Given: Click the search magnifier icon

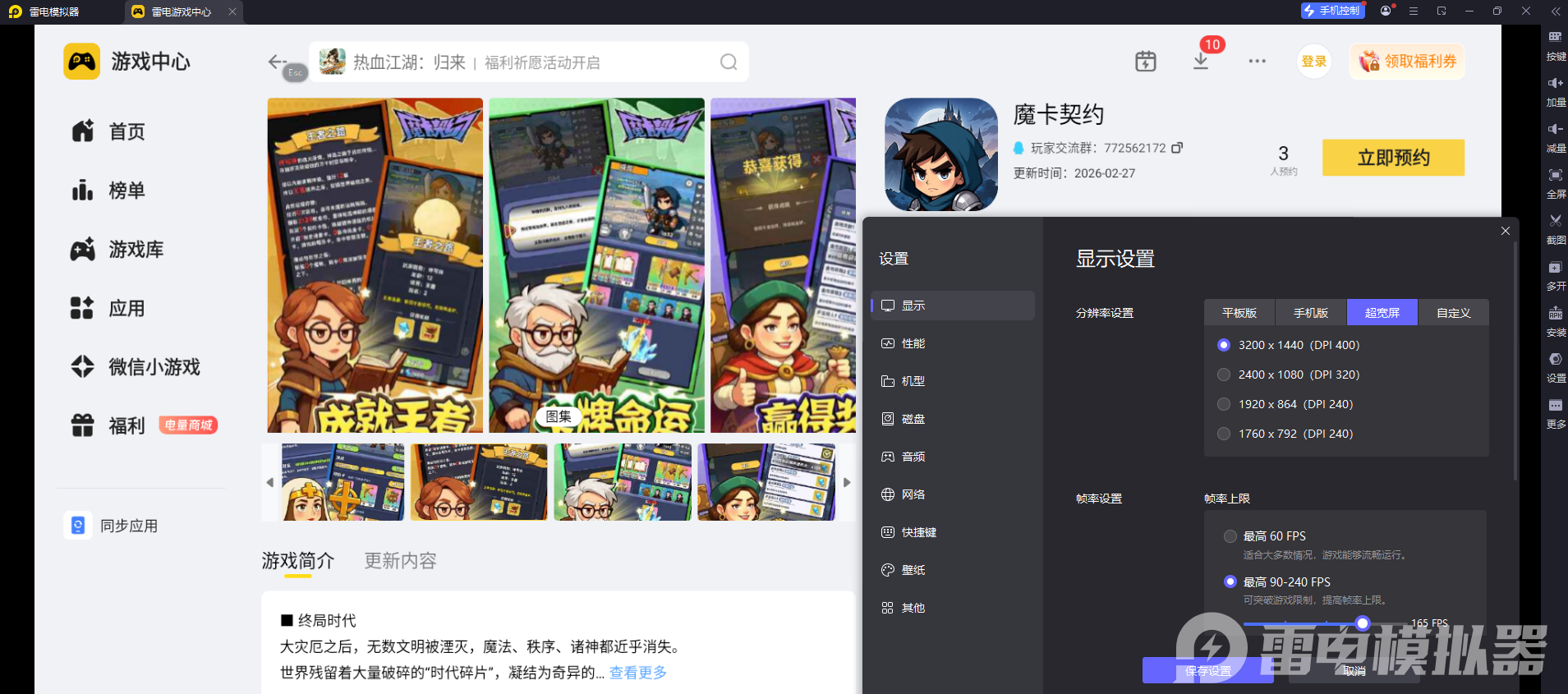Looking at the screenshot, I should coord(729,62).
